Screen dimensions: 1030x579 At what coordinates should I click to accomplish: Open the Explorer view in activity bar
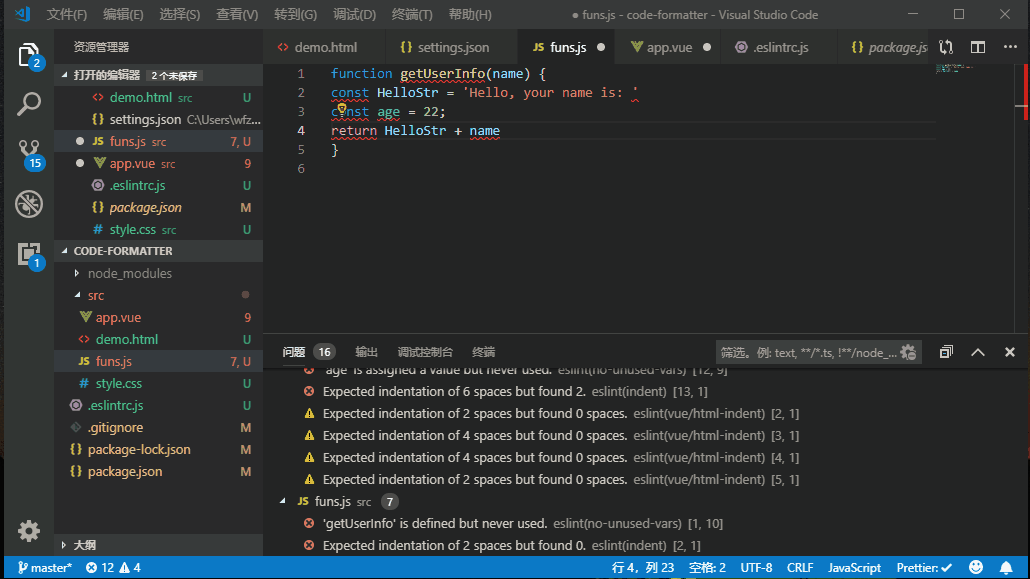tap(29, 56)
